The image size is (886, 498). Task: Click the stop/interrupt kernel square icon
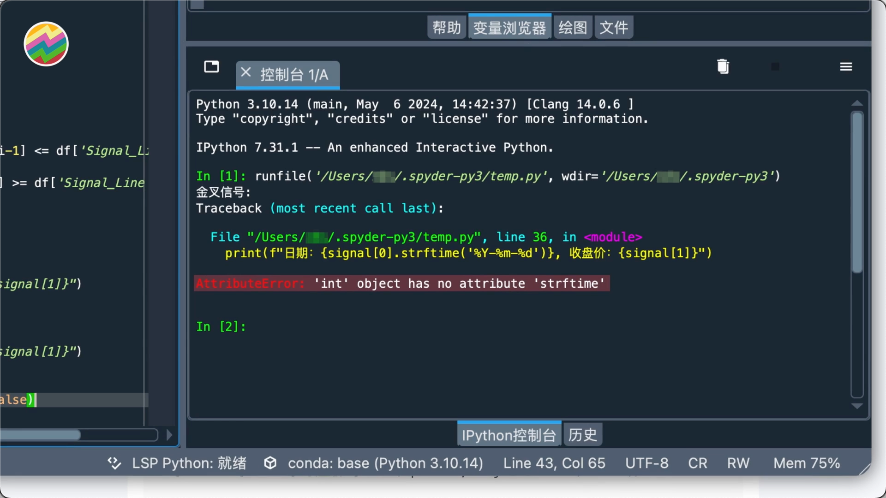point(775,67)
